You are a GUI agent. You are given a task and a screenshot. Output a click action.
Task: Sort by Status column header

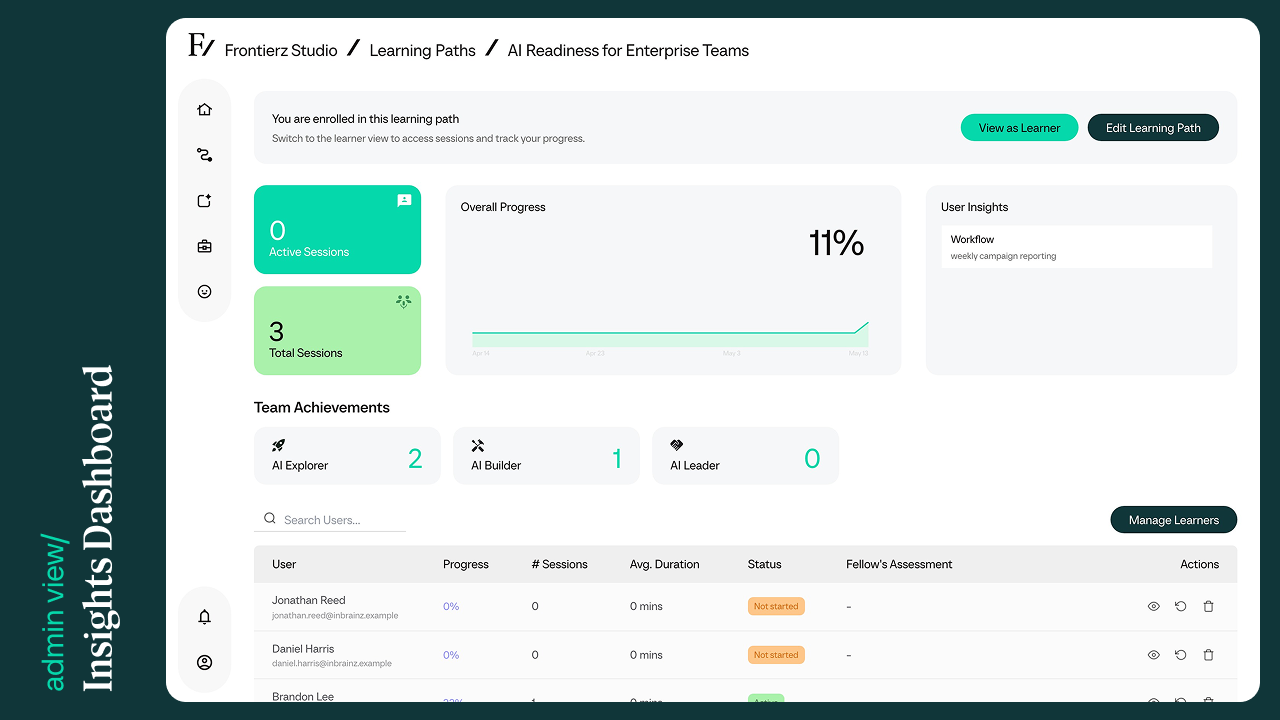tap(765, 564)
